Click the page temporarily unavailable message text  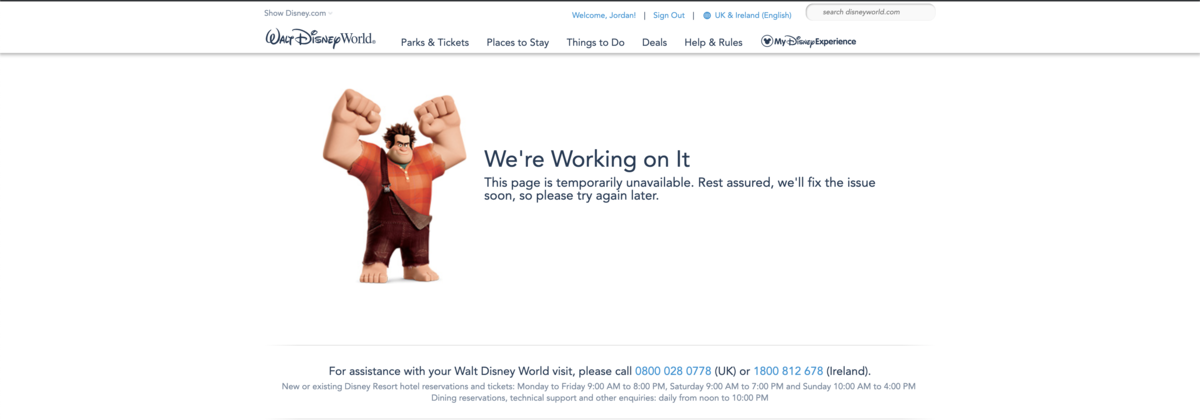680,189
